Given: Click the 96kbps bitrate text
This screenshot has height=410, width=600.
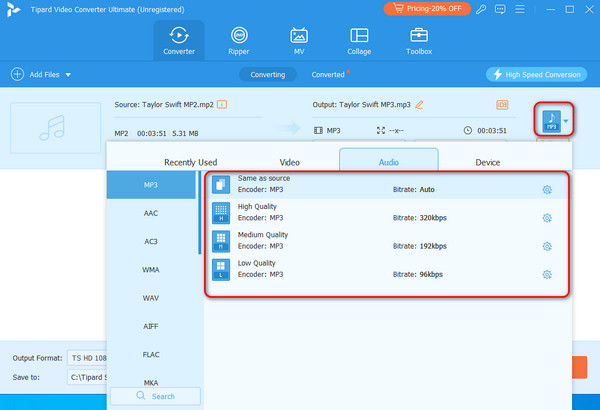Looking at the screenshot, I should coord(431,274).
